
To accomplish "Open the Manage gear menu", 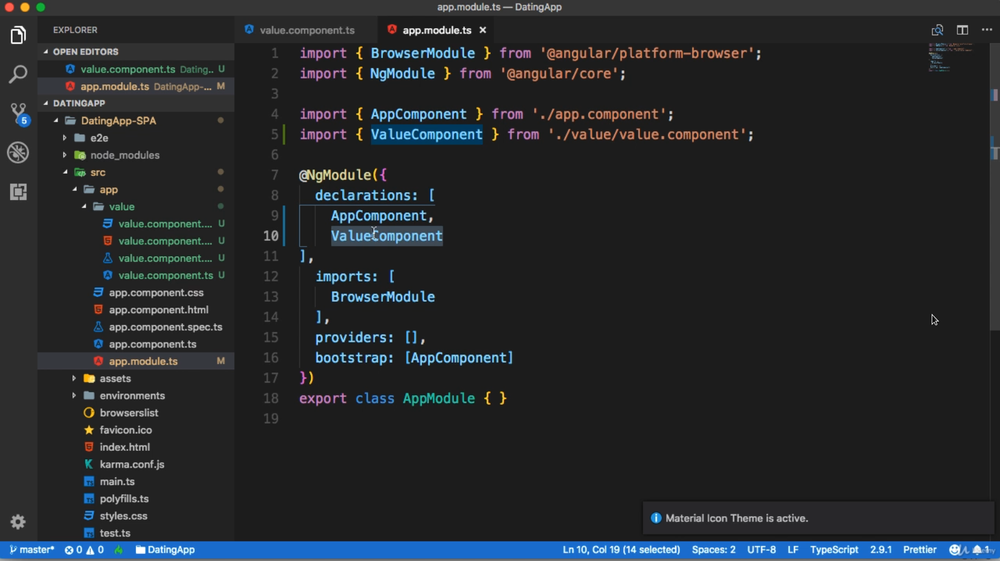I will [x=18, y=522].
